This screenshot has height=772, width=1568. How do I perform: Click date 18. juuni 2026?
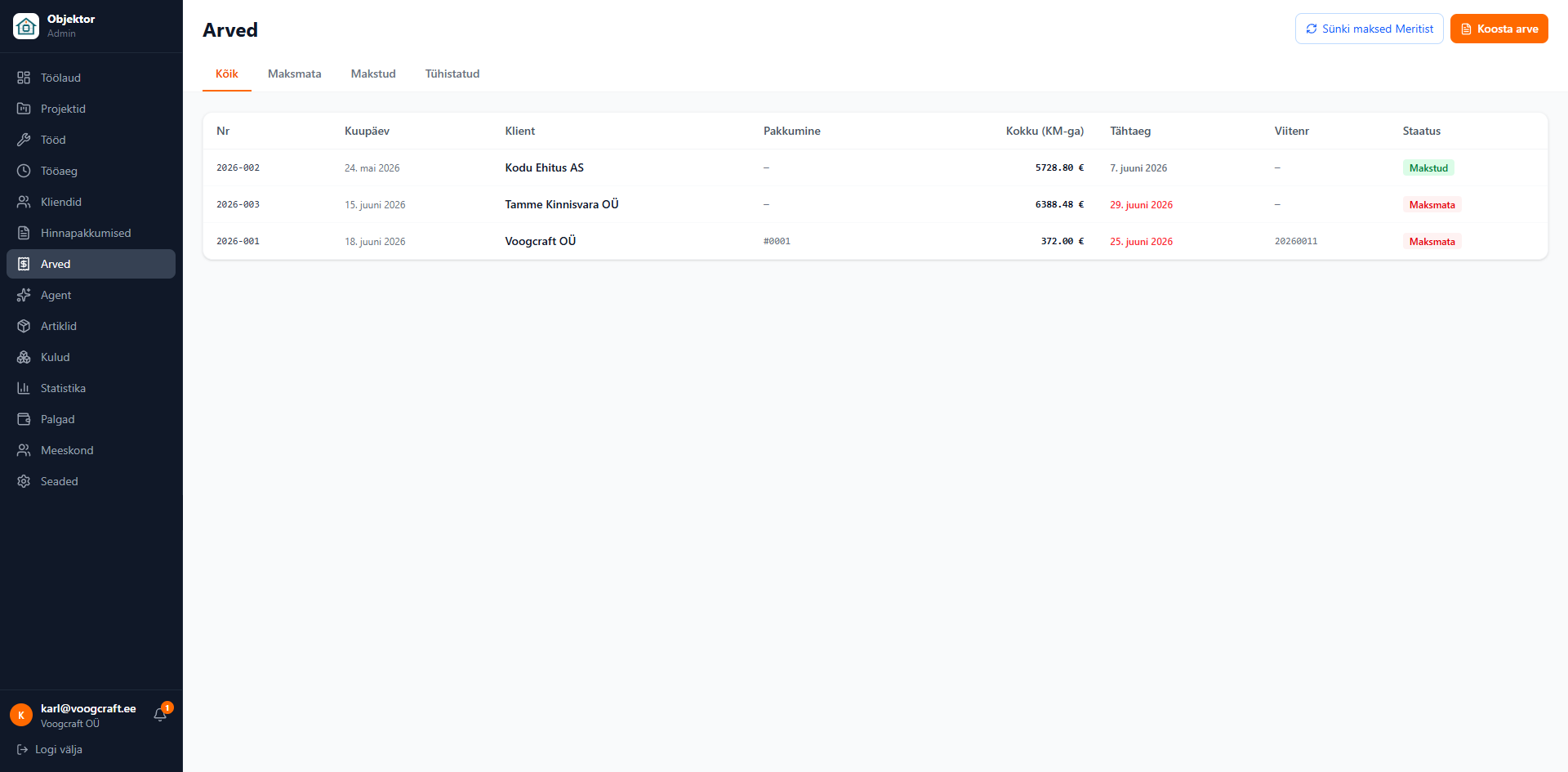[375, 241]
